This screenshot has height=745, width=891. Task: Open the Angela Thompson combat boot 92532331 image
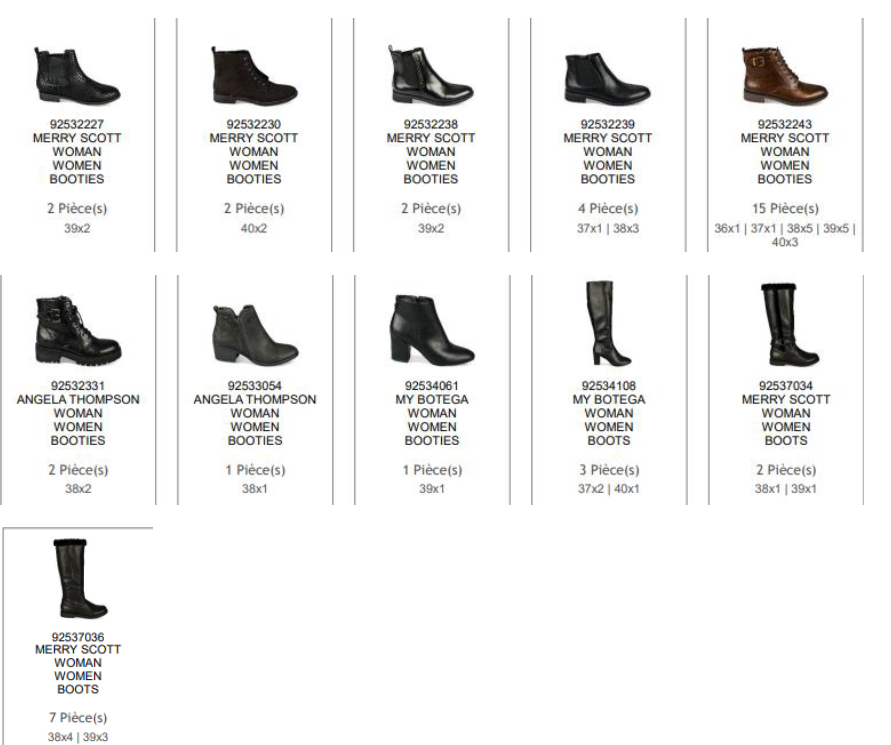77,330
